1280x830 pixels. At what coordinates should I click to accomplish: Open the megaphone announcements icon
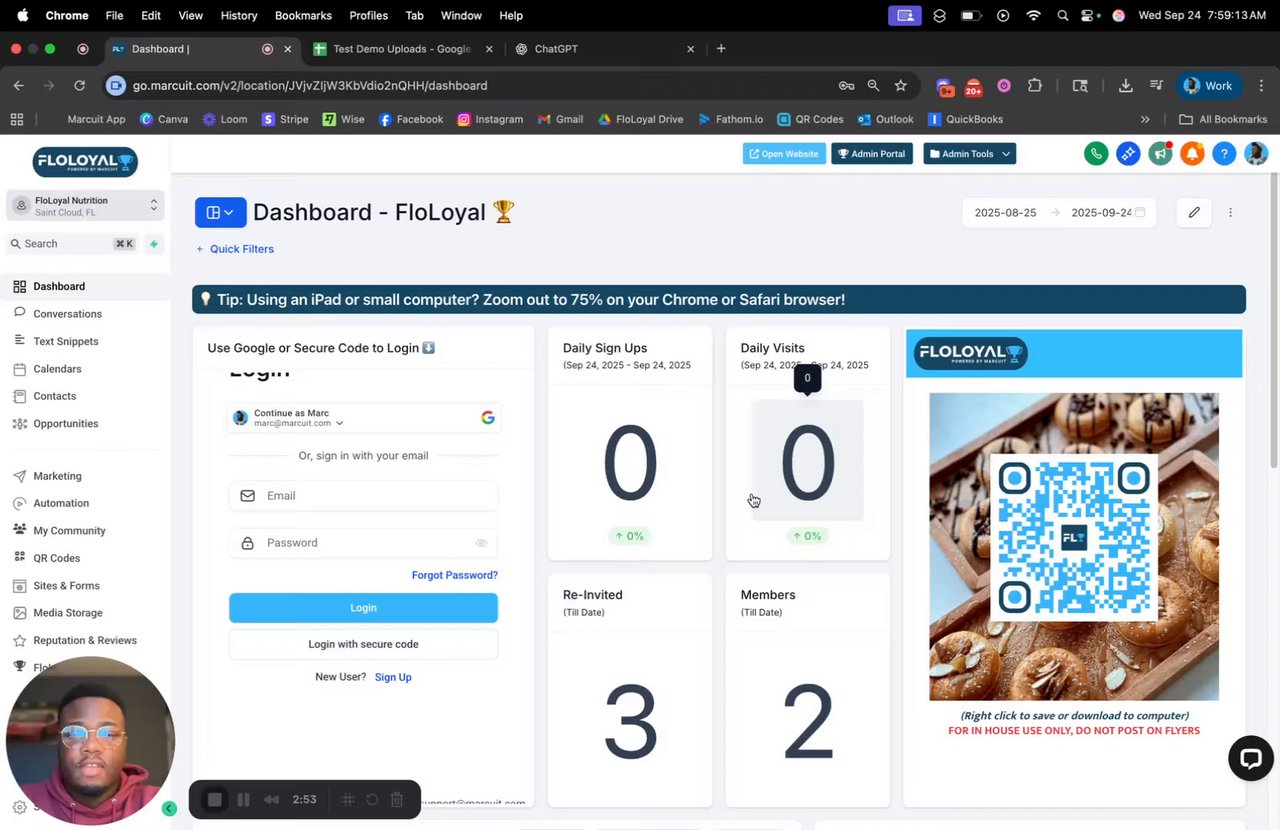pos(1160,154)
